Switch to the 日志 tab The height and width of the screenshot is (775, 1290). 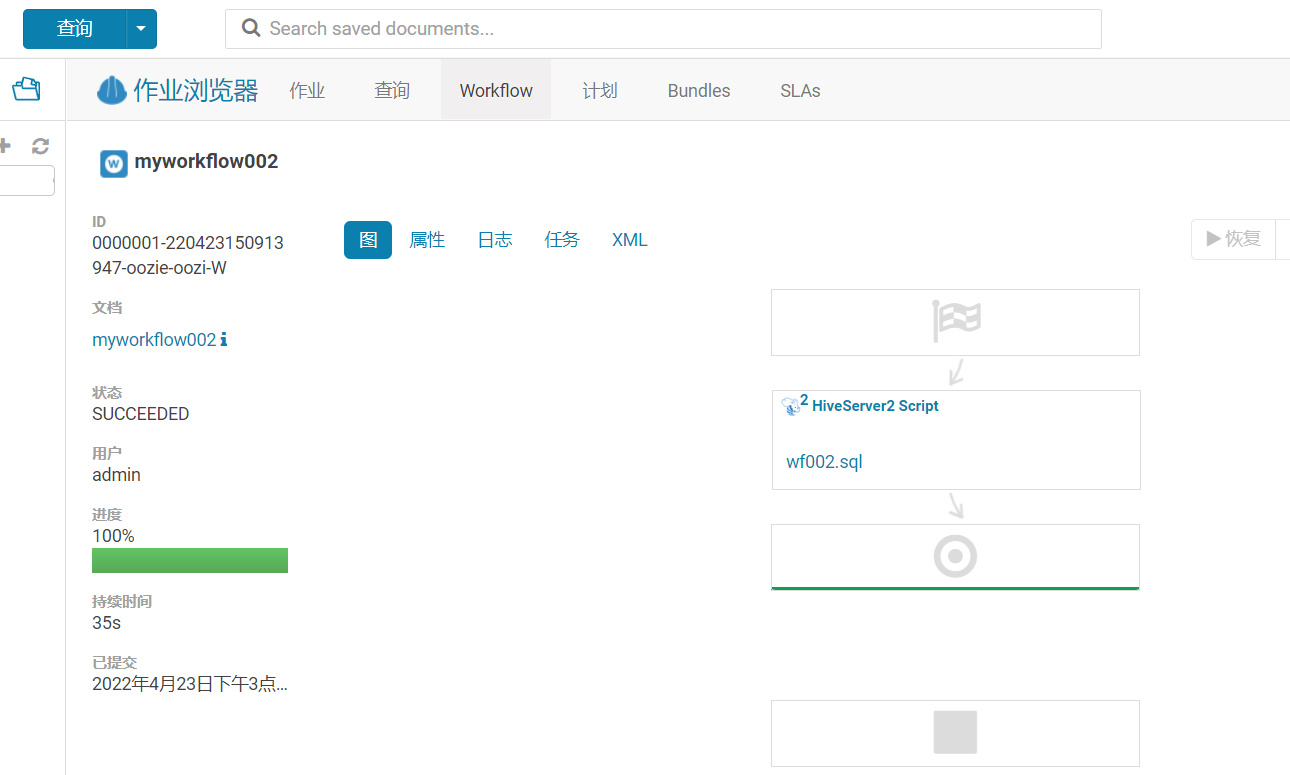tap(495, 240)
